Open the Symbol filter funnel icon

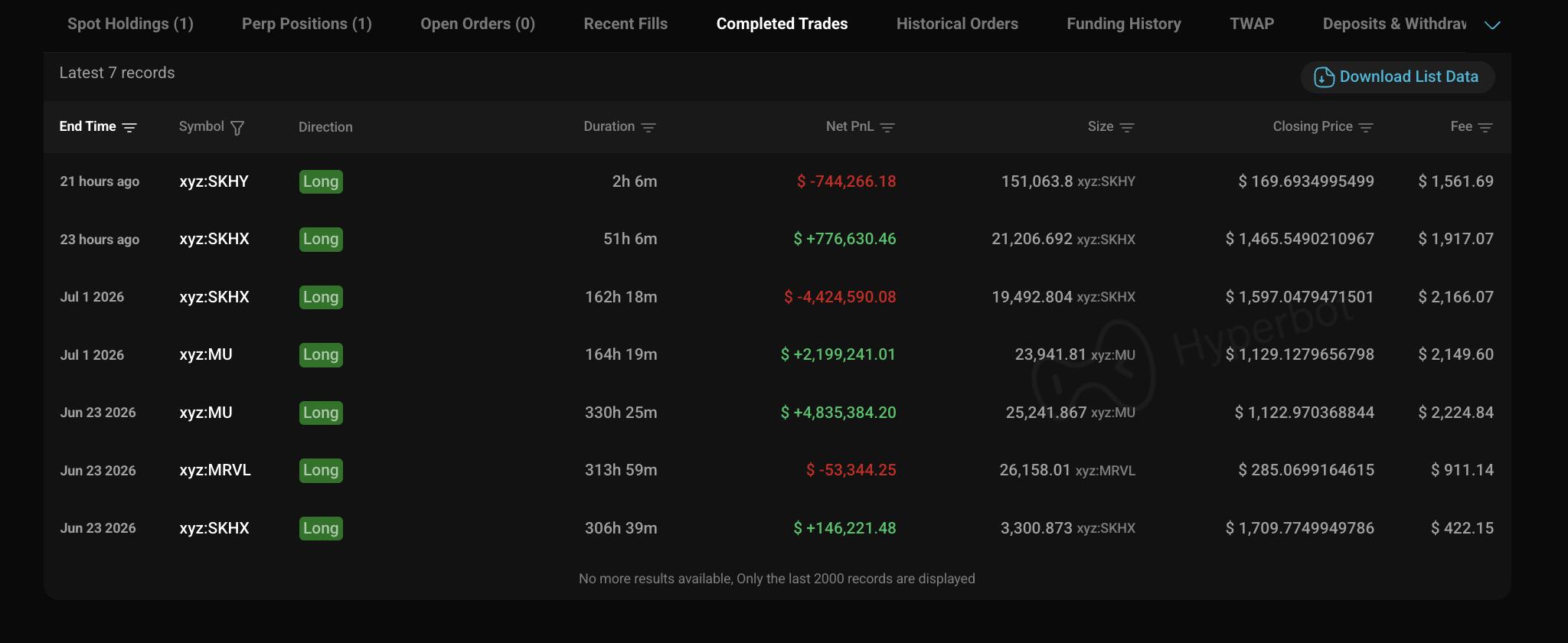[237, 128]
